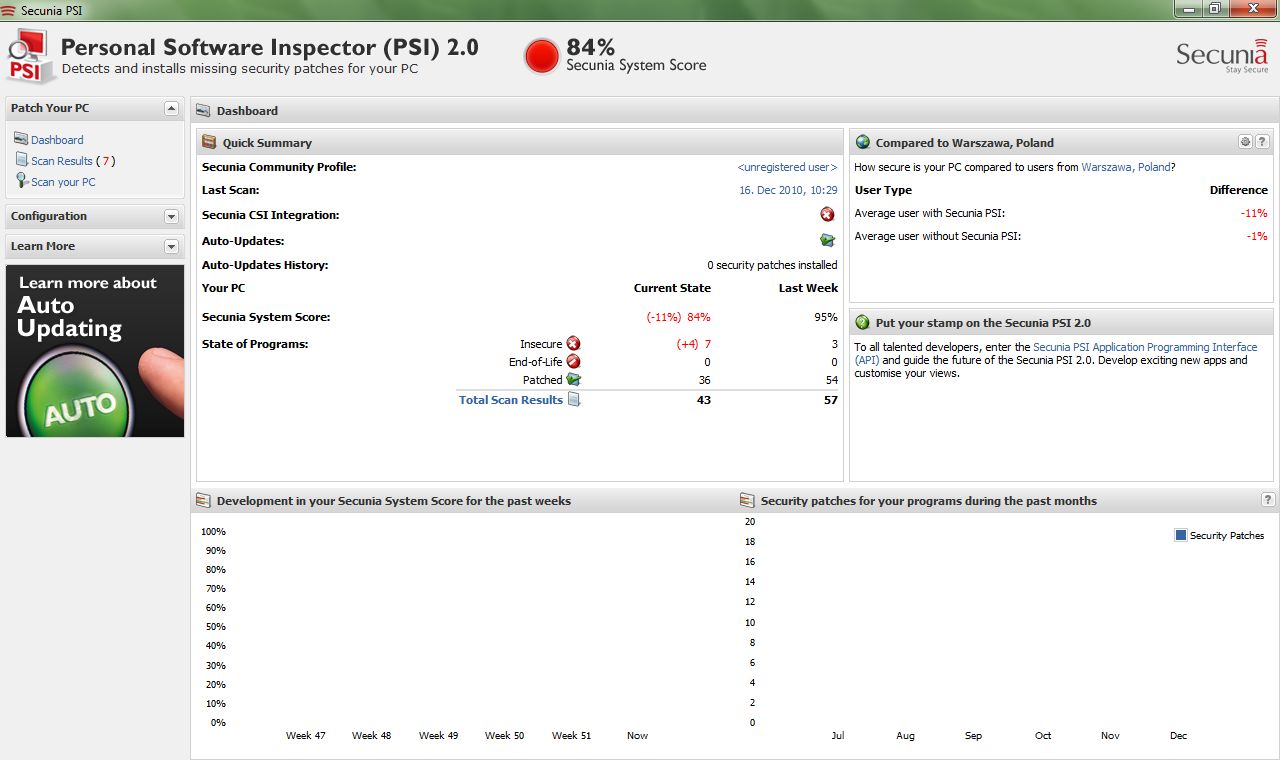Click 'Average user without Secunia PSI:' row

pyautogui.click(x=1061, y=236)
